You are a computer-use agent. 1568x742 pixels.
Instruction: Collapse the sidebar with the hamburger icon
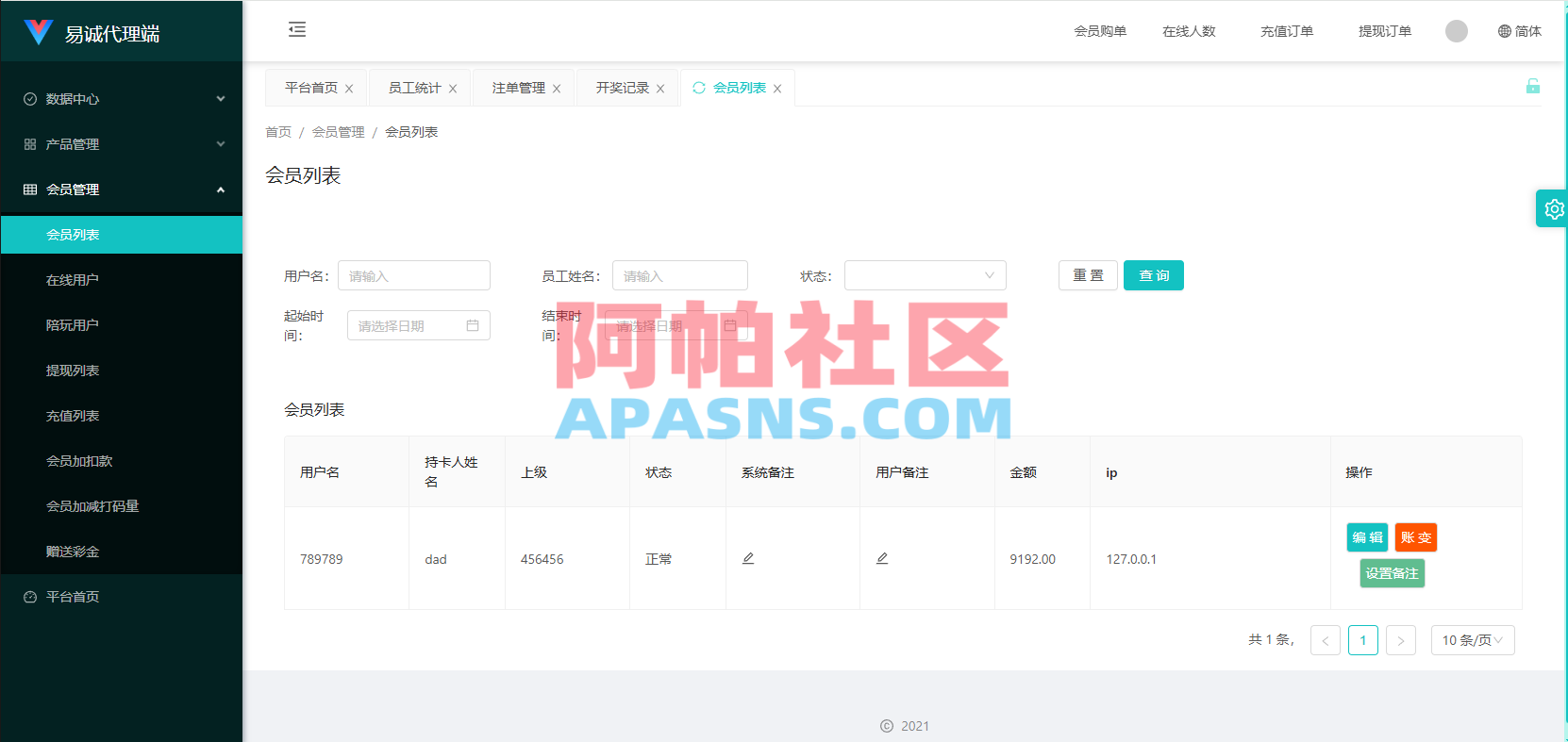coord(297,29)
